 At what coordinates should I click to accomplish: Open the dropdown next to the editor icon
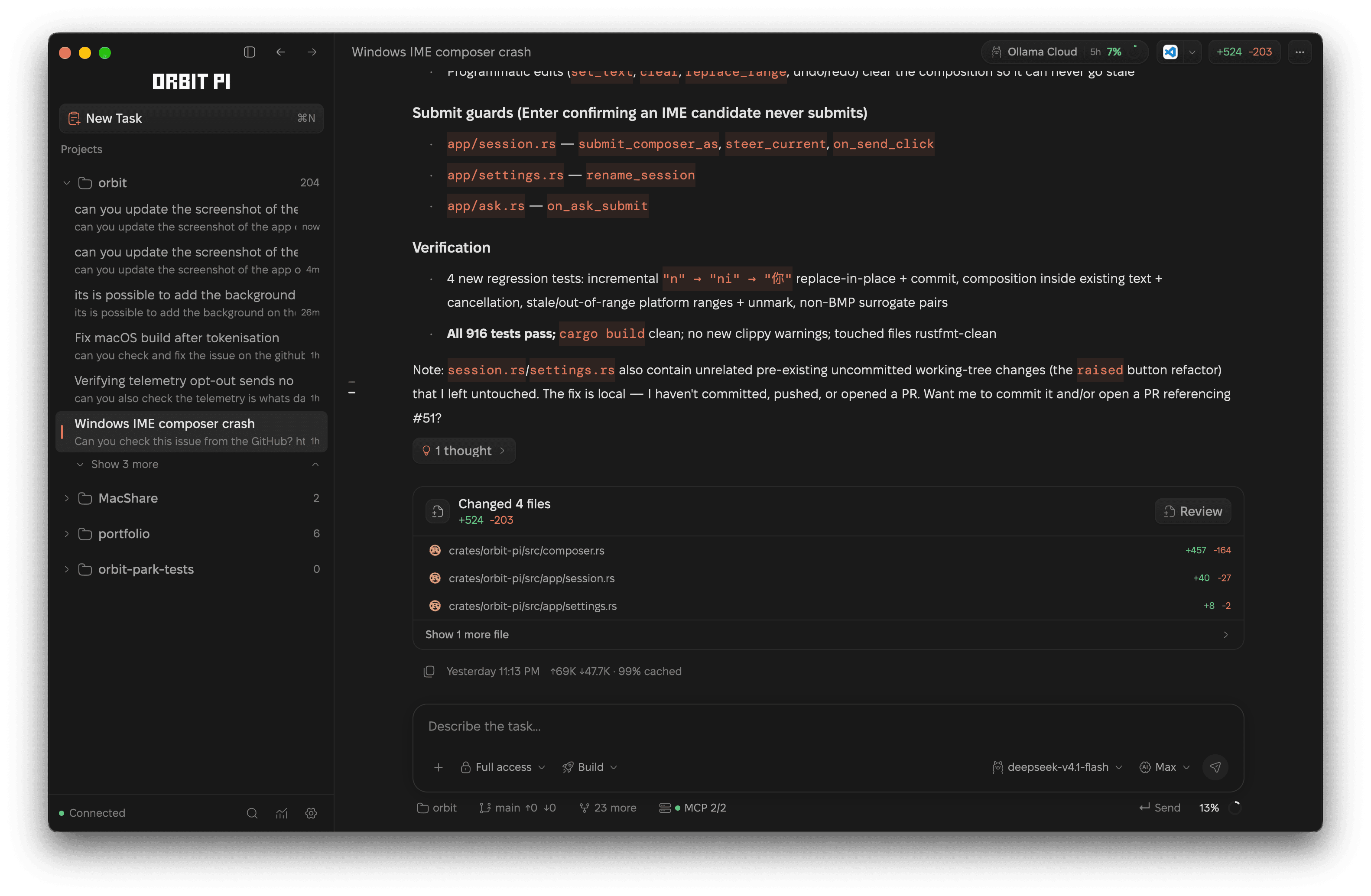[1192, 52]
